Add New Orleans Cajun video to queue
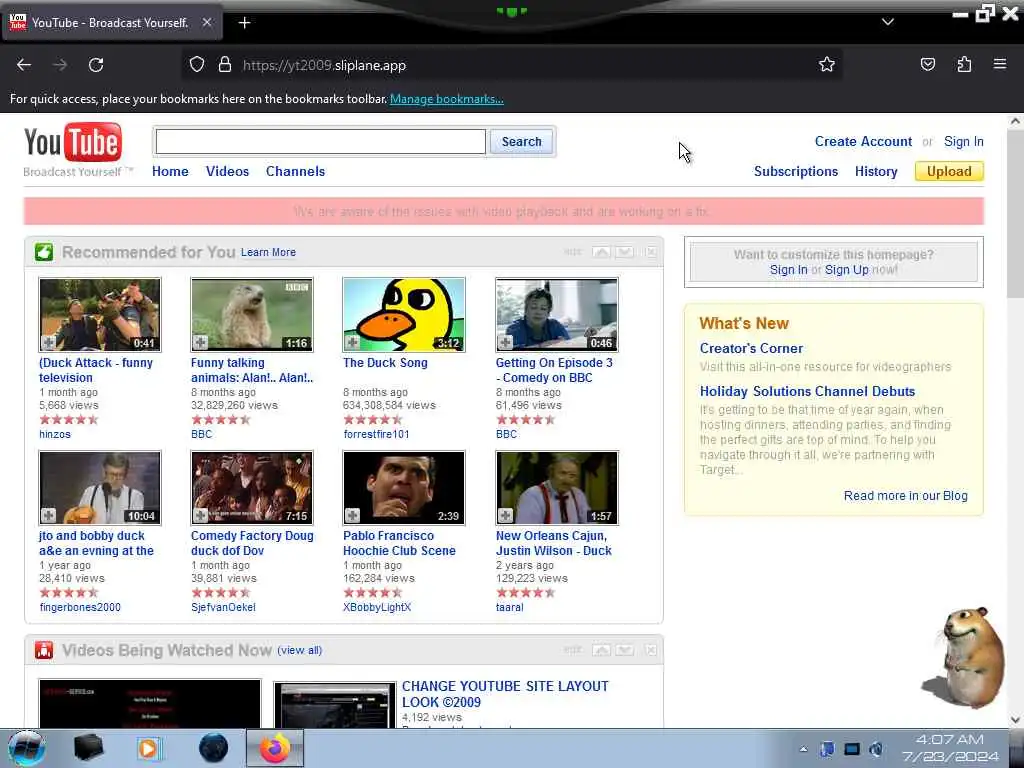The height and width of the screenshot is (768, 1024). [505, 515]
